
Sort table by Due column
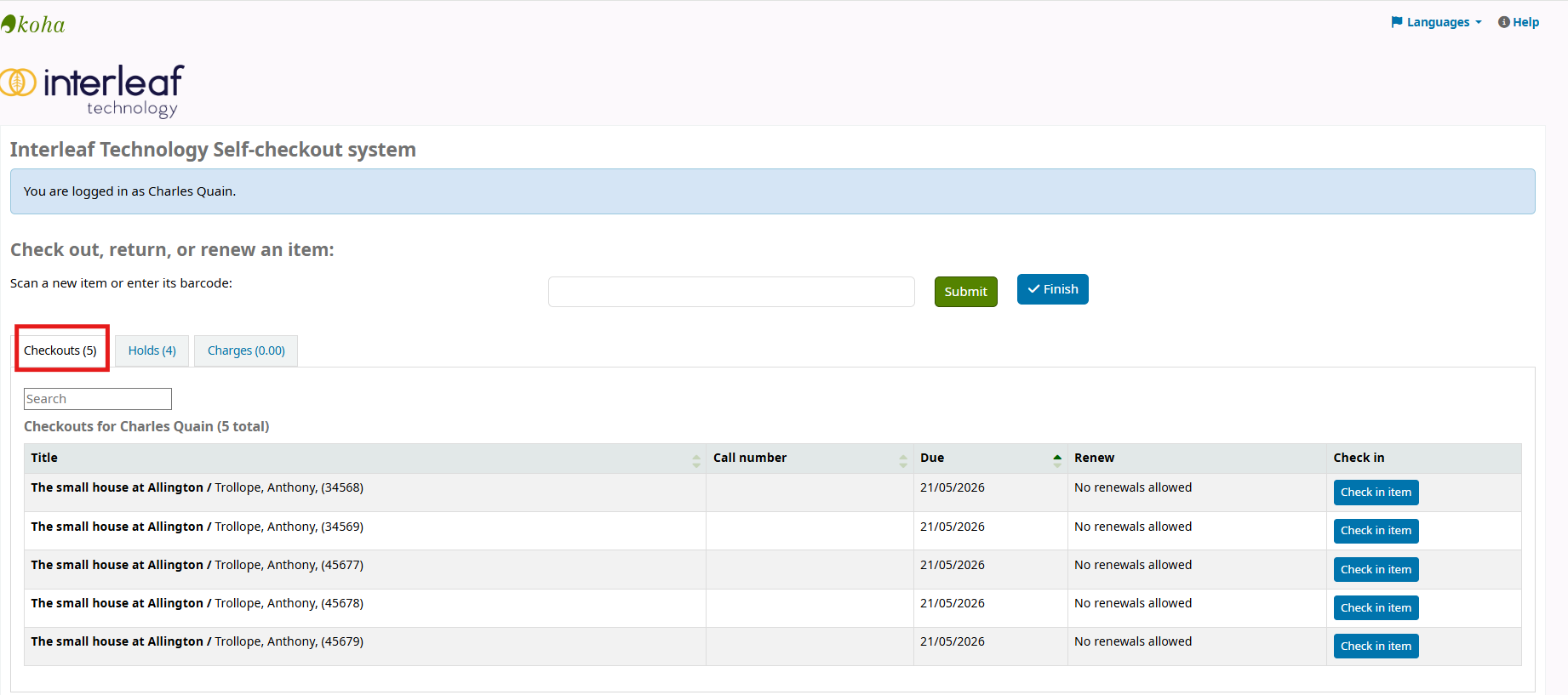pos(990,458)
